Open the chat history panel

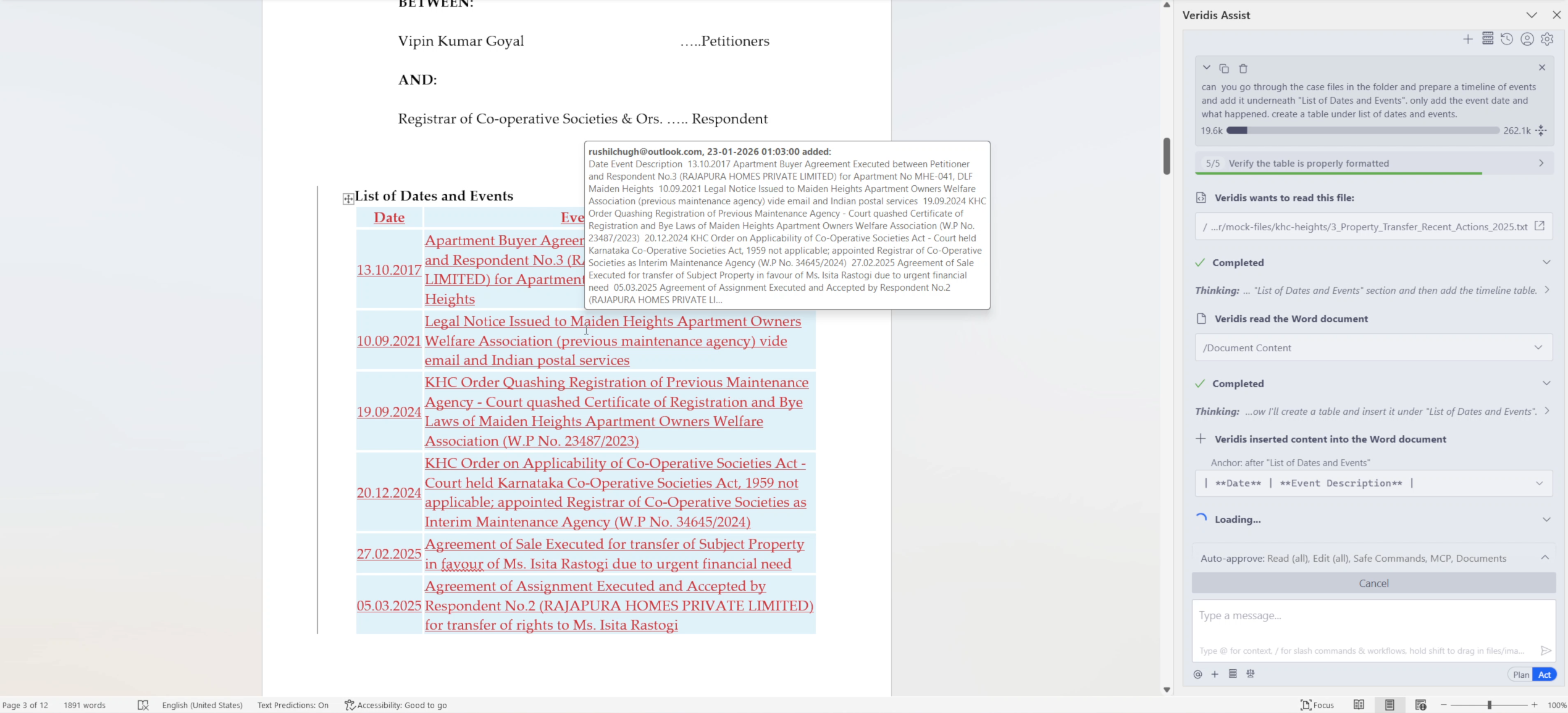1507,39
